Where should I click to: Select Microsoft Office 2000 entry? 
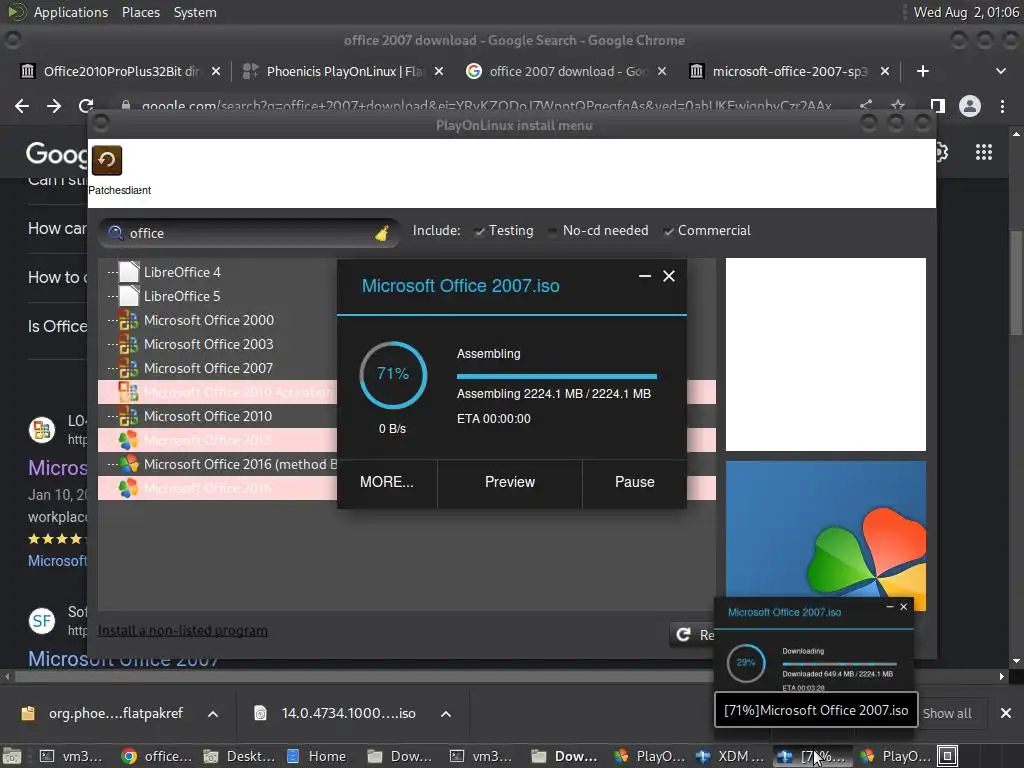(209, 320)
